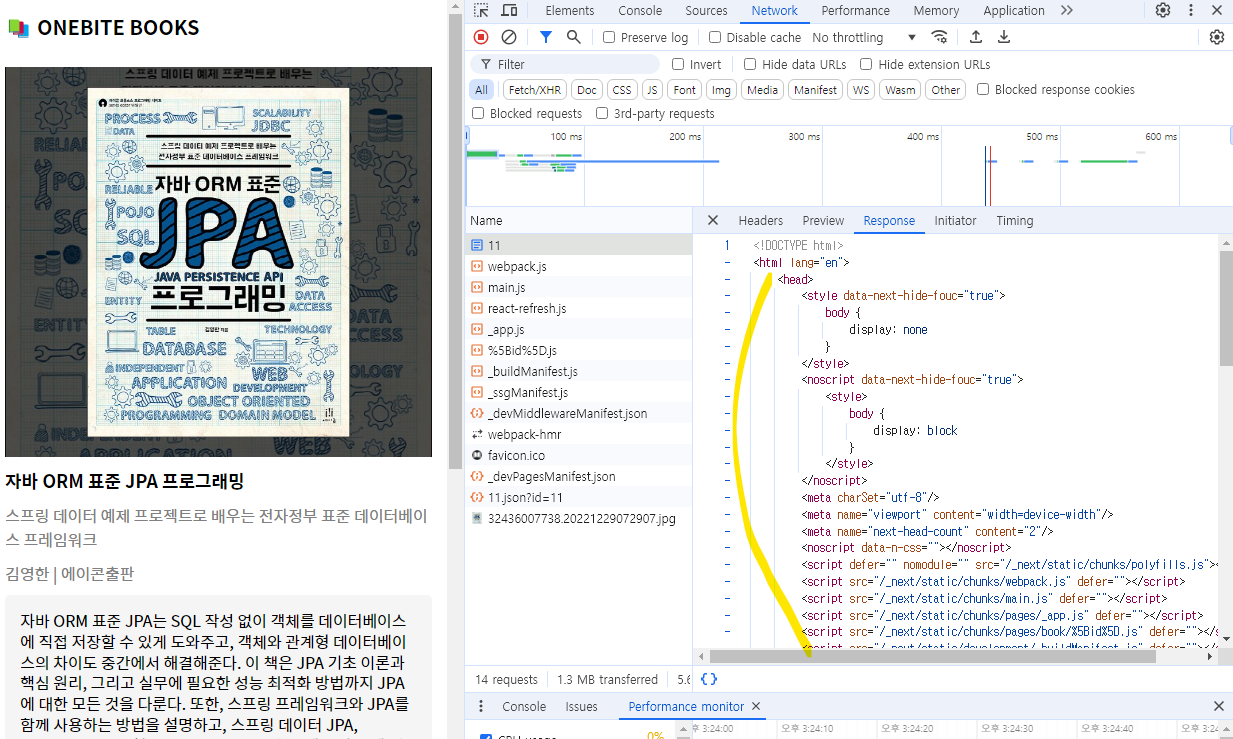Show the request Initiator tab
1233x739 pixels.
[x=955, y=220]
